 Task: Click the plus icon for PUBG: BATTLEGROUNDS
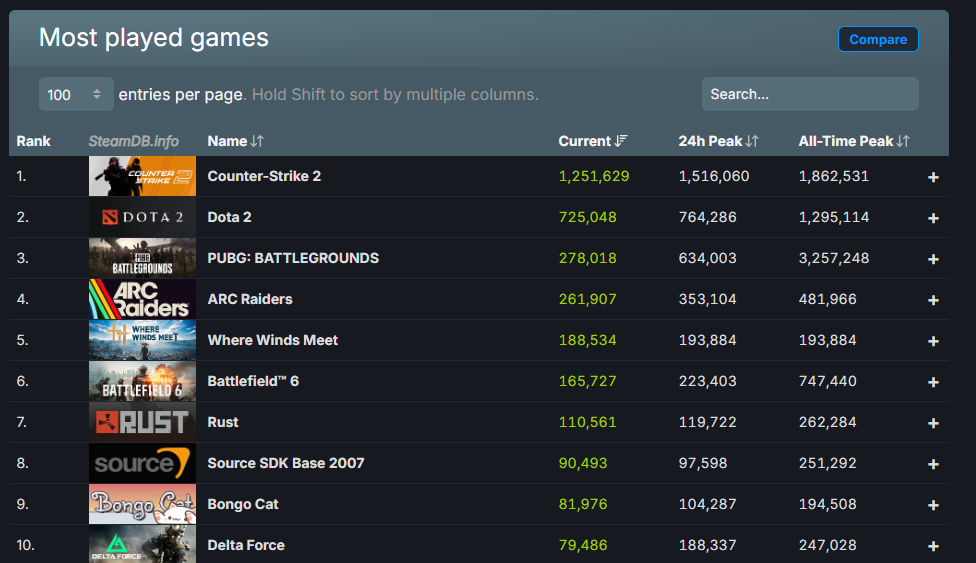click(933, 259)
